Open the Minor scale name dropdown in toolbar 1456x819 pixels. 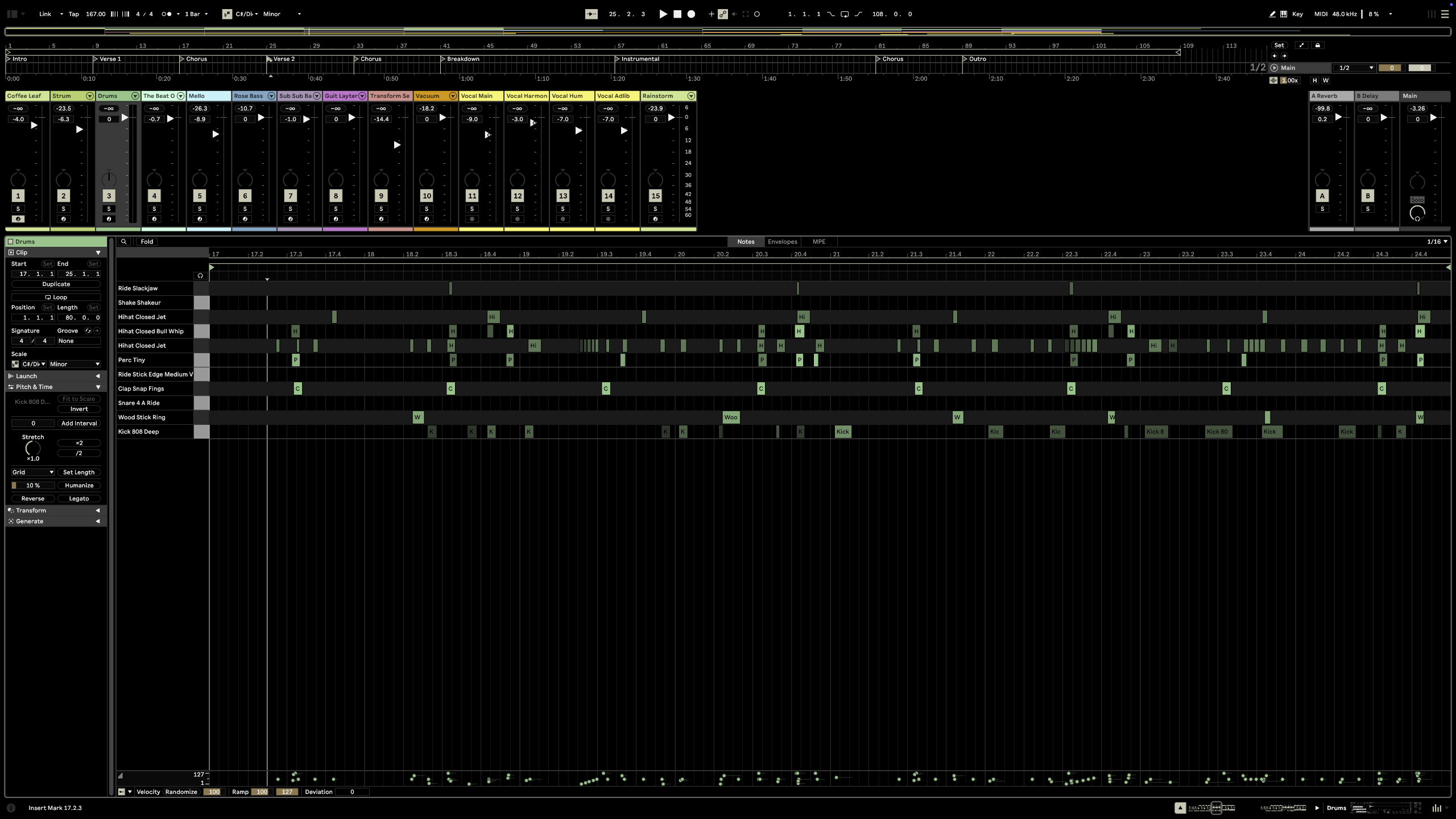282,14
